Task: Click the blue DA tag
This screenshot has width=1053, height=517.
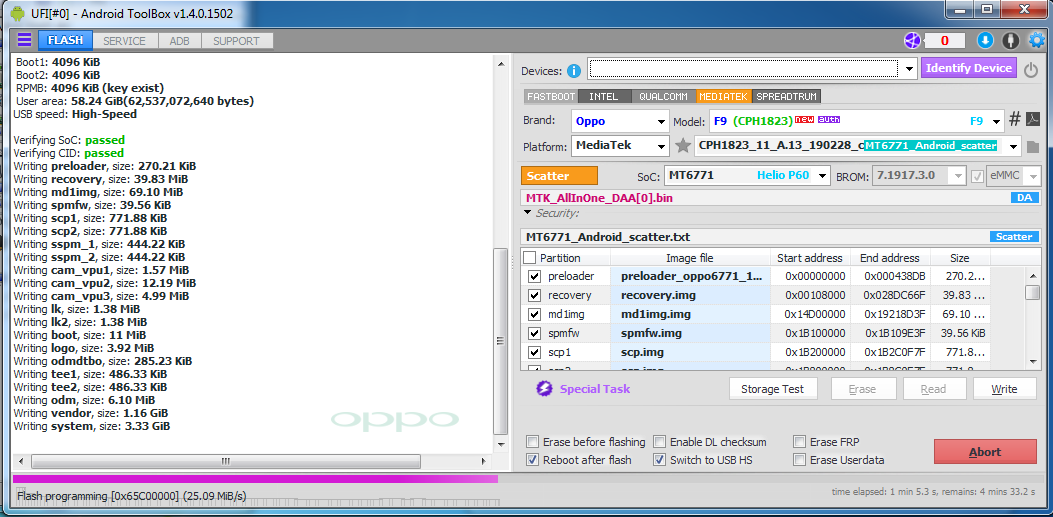Action: [x=1025, y=198]
